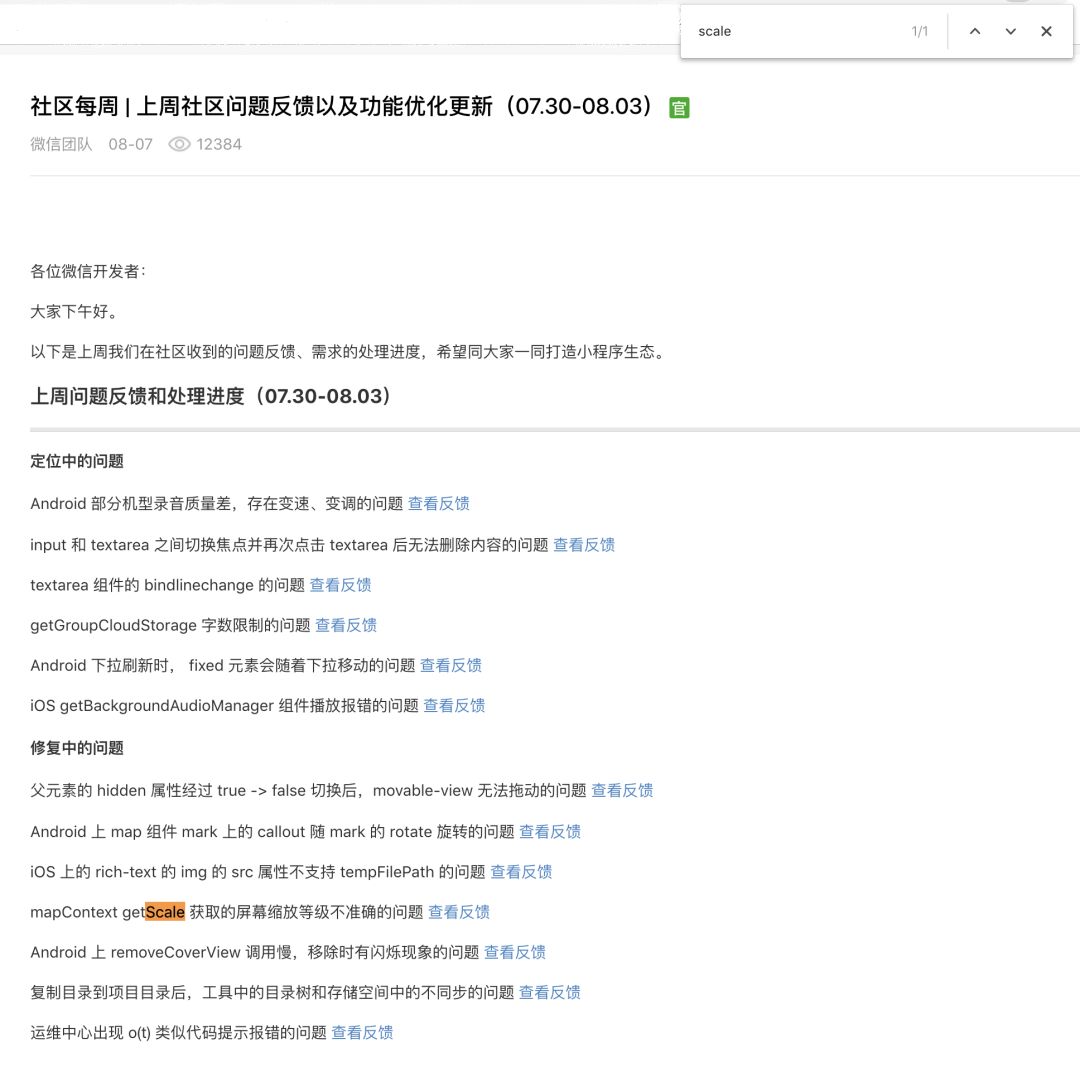
Task: Open feedback link for Android 录音质量差
Action: click(x=439, y=504)
